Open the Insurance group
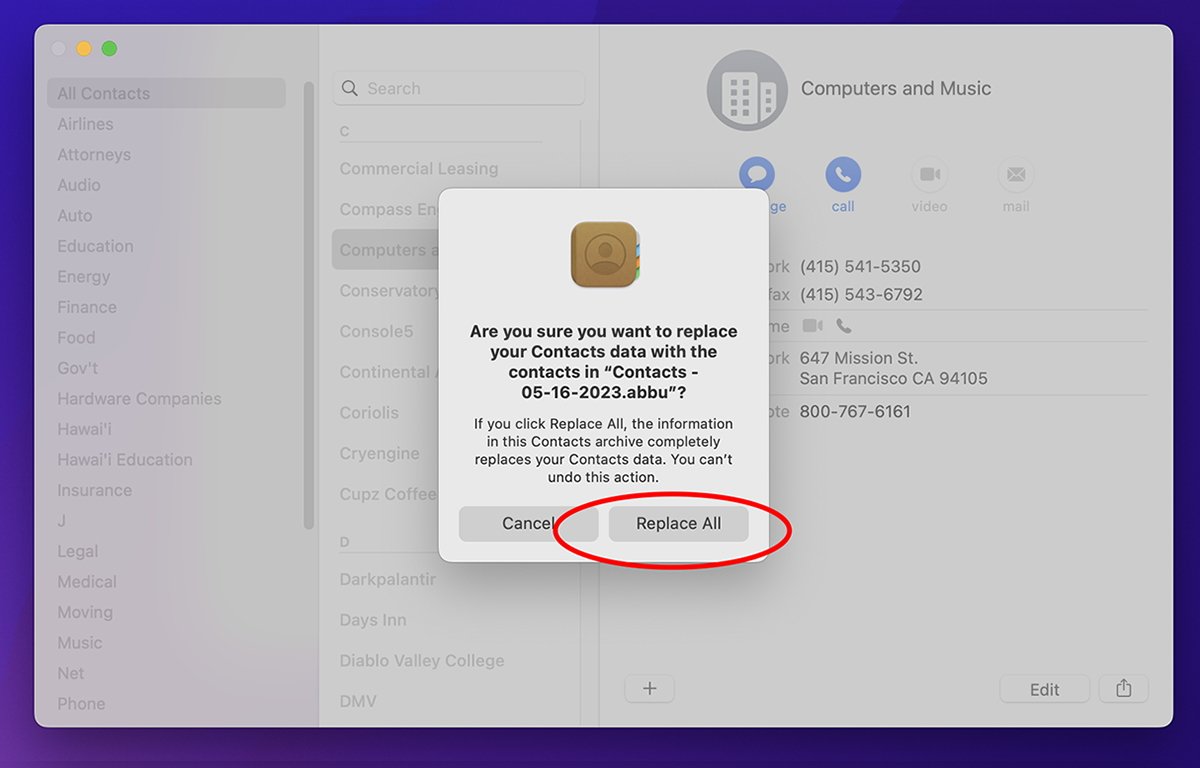The height and width of the screenshot is (768, 1200). [x=94, y=490]
